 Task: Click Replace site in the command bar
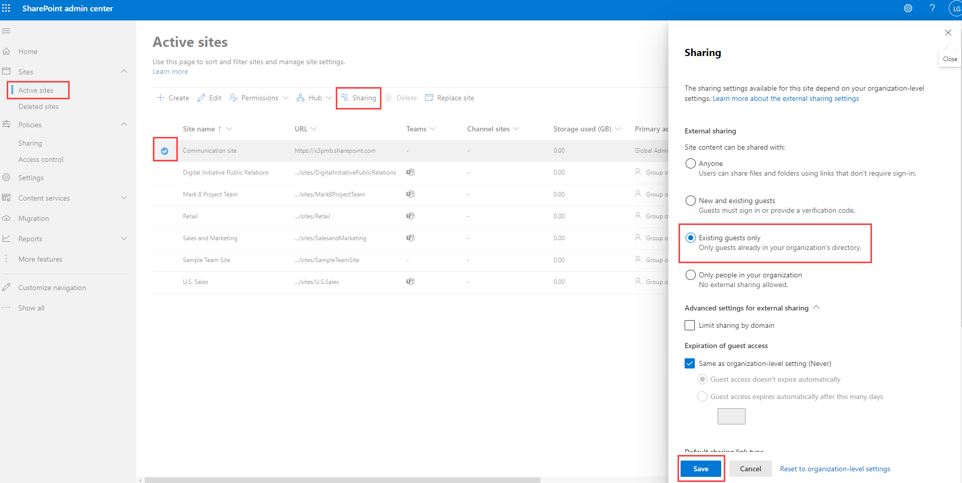tap(450, 98)
